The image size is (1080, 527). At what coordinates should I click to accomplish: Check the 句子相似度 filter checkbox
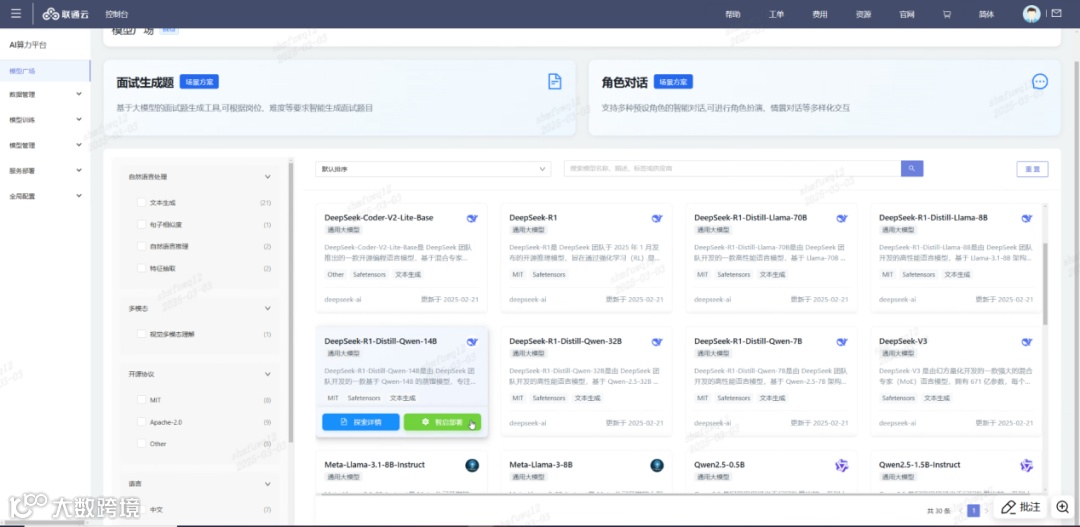tap(141, 225)
